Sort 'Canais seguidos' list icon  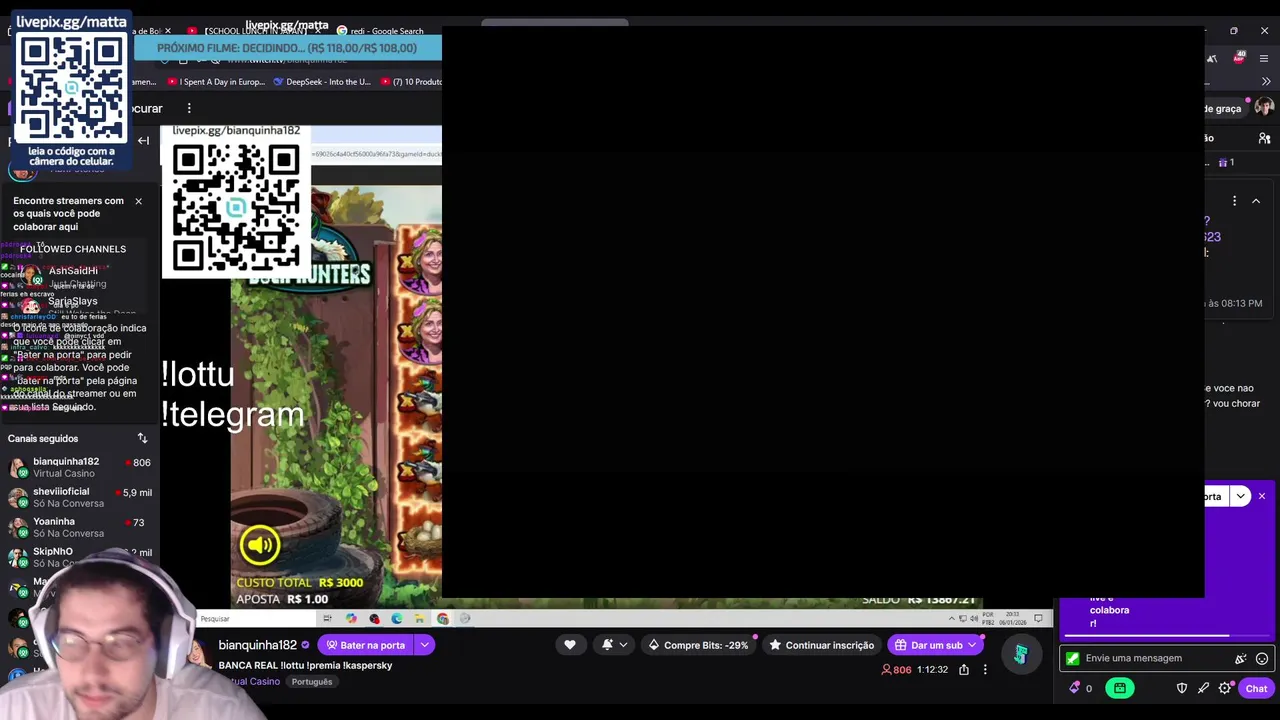pos(142,438)
